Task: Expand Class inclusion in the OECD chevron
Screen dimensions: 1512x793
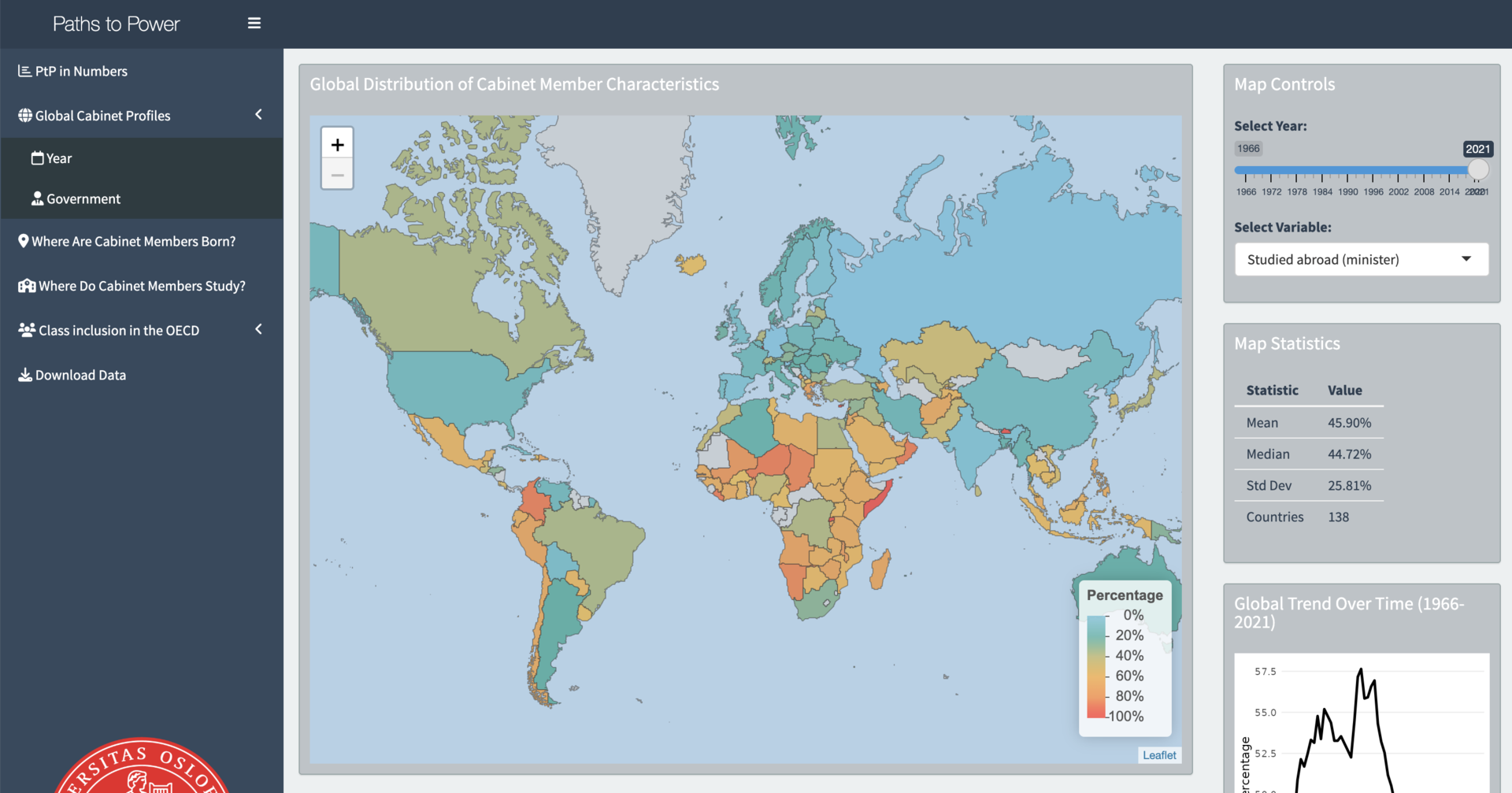Action: point(258,329)
